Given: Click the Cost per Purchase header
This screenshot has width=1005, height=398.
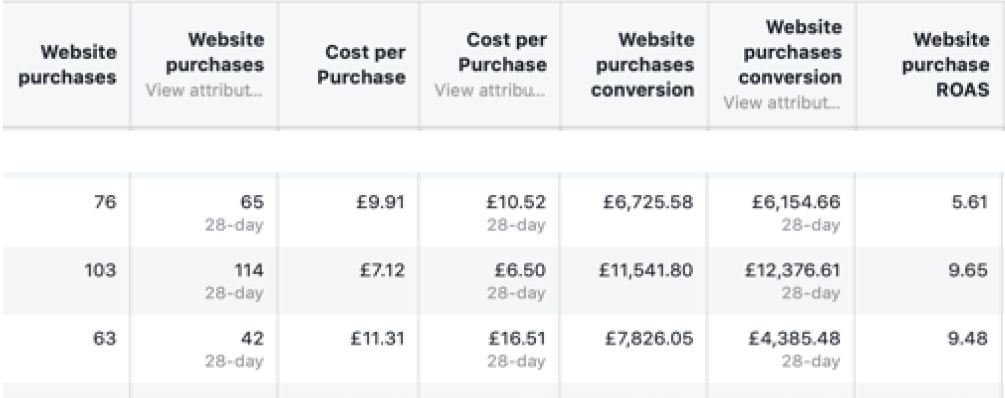Looking at the screenshot, I should (361, 65).
